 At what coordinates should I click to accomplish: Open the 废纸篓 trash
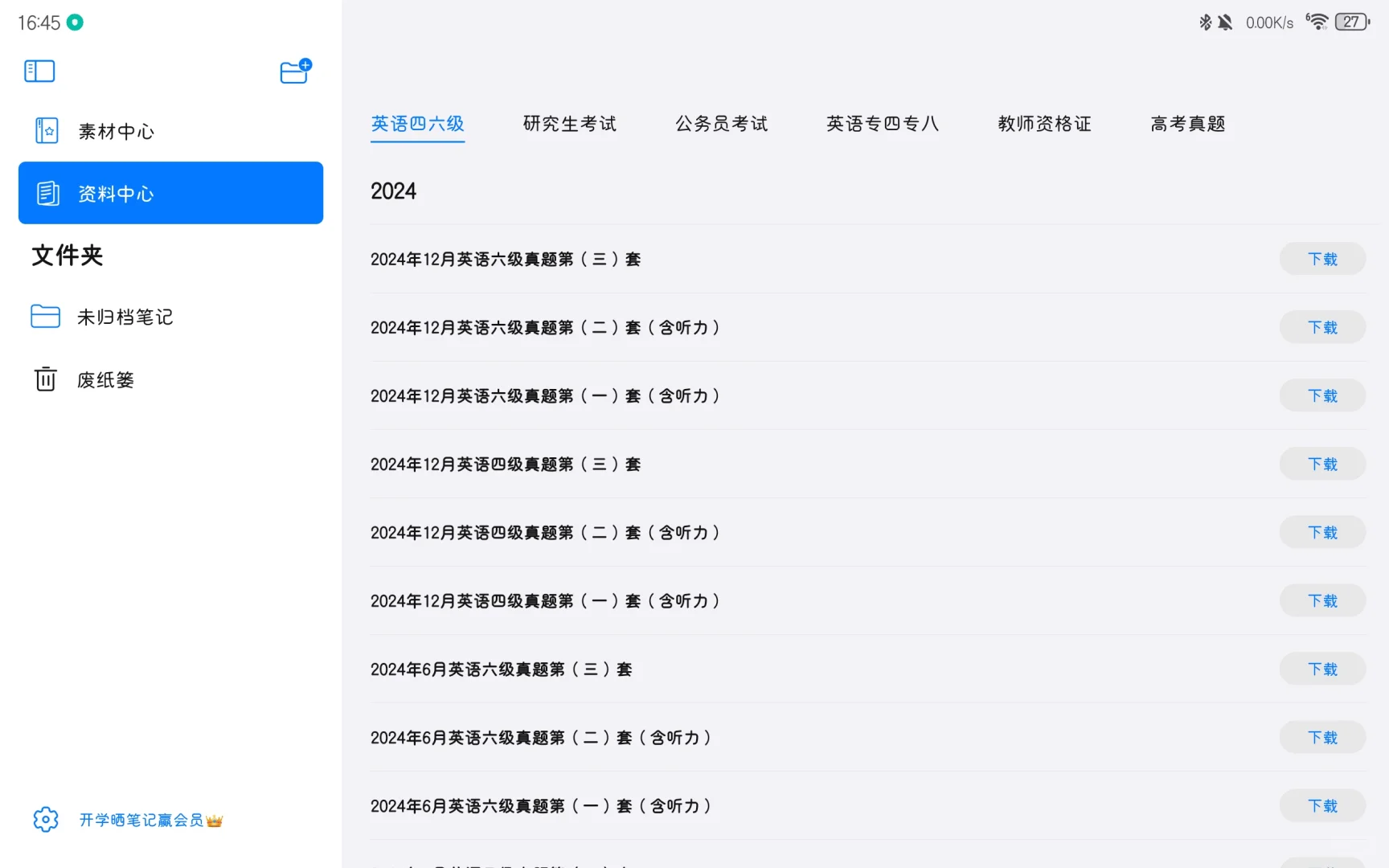click(104, 379)
